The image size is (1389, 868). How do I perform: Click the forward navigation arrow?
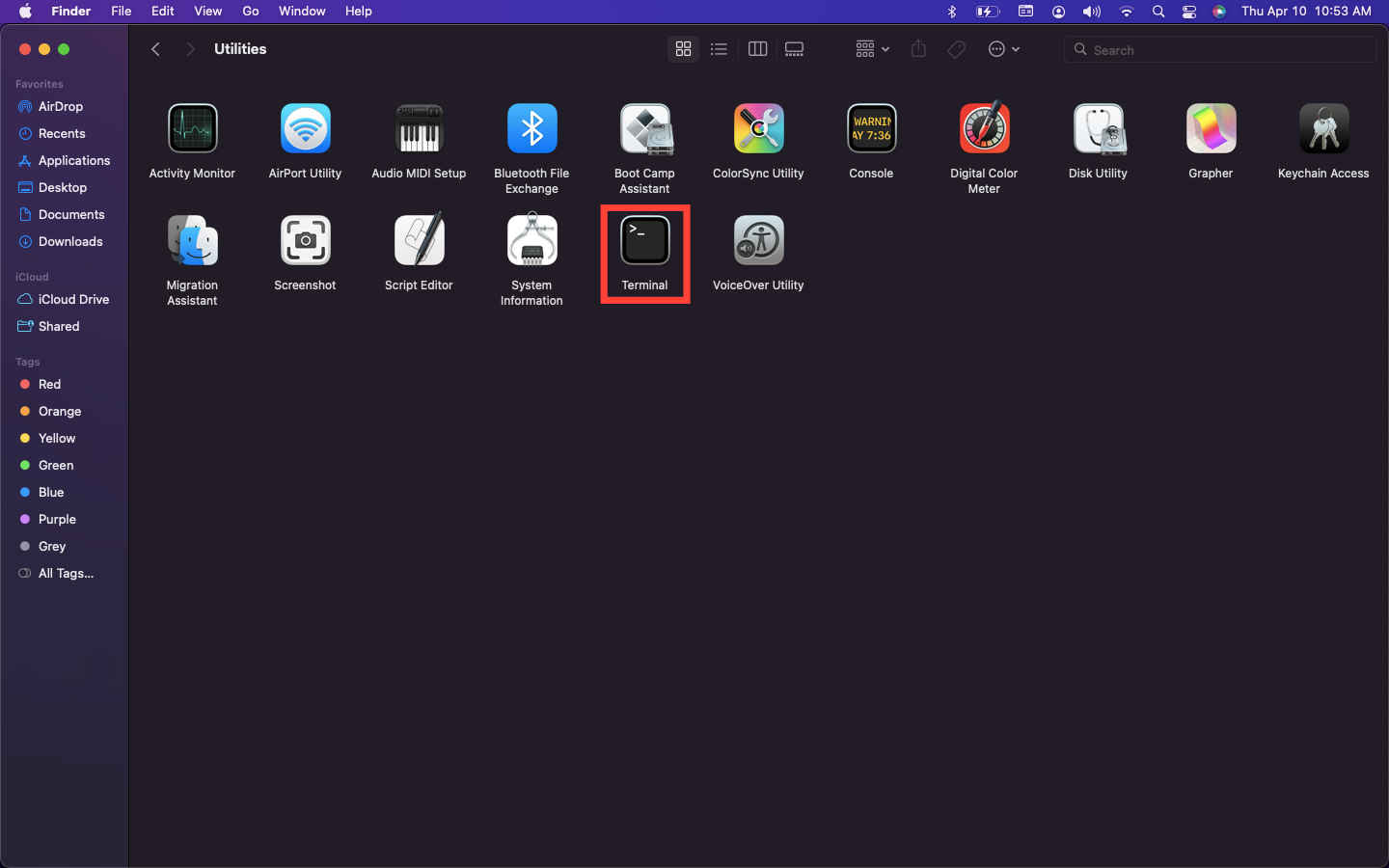pyautogui.click(x=190, y=49)
